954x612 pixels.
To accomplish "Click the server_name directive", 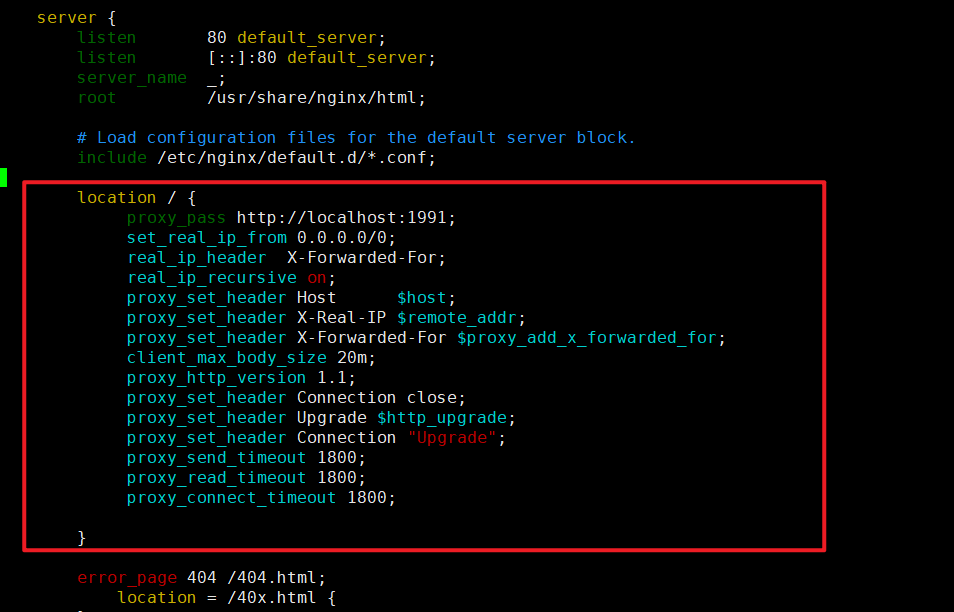I will click(131, 78).
